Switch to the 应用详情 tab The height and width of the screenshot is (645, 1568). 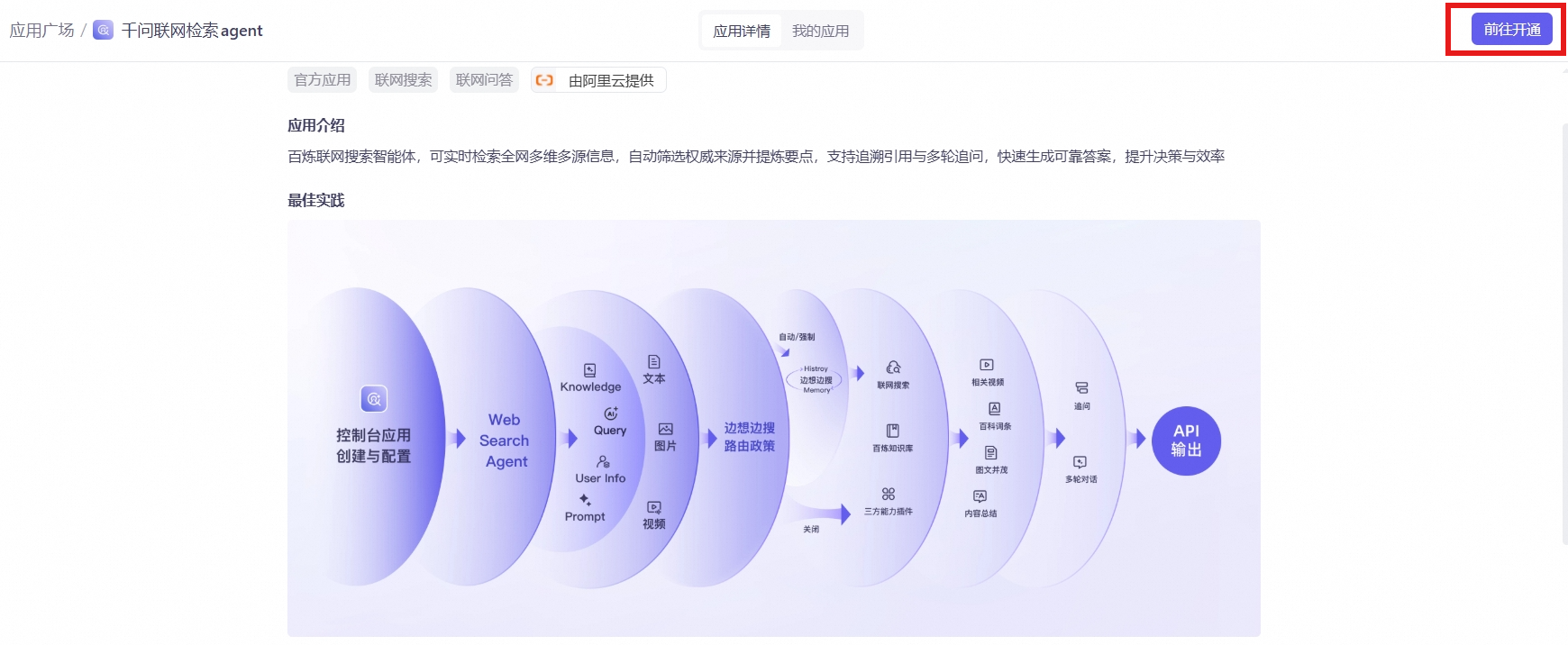[x=742, y=31]
